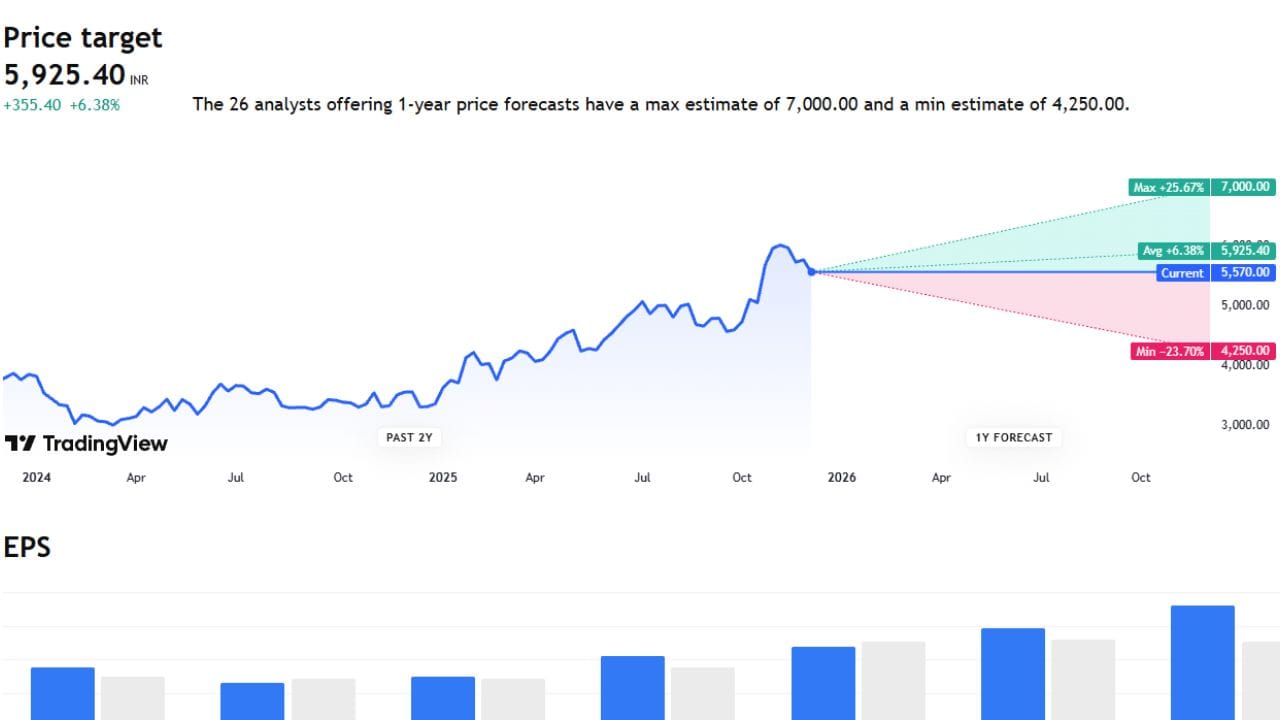The height and width of the screenshot is (720, 1280).
Task: Click the 2025 label on the time axis
Action: [442, 478]
